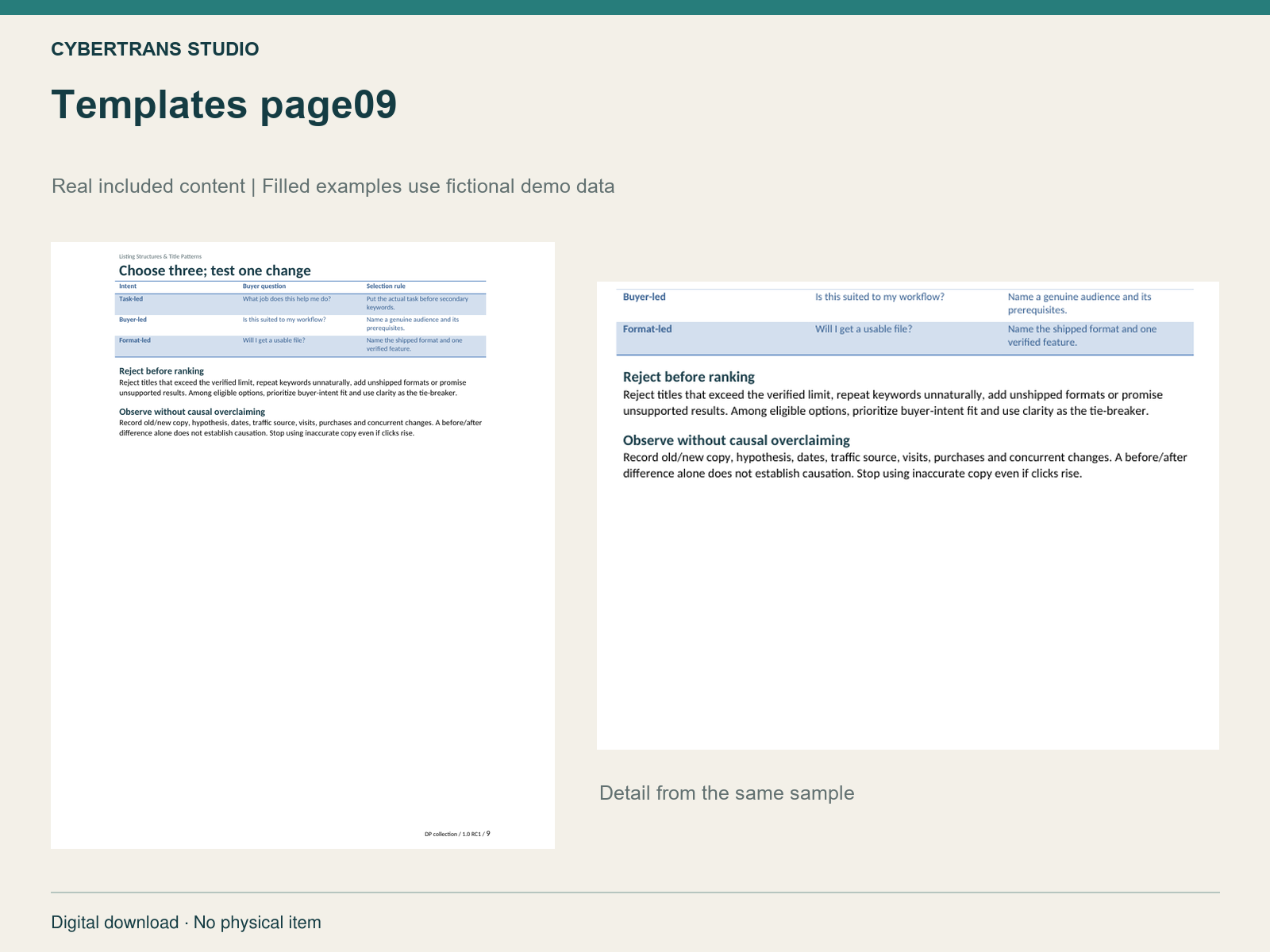Click 'Observe without causal overclaiming' heading in detail image
The width and height of the screenshot is (1270, 952).
737,440
